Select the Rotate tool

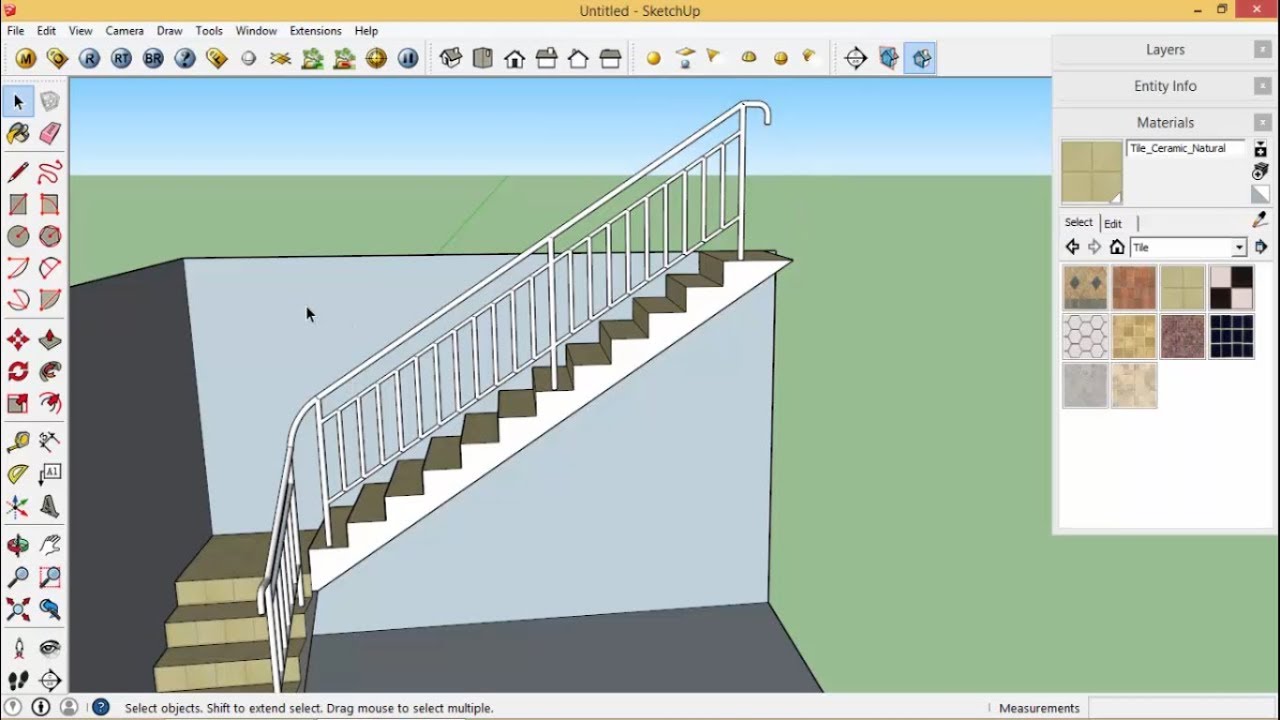(18, 372)
